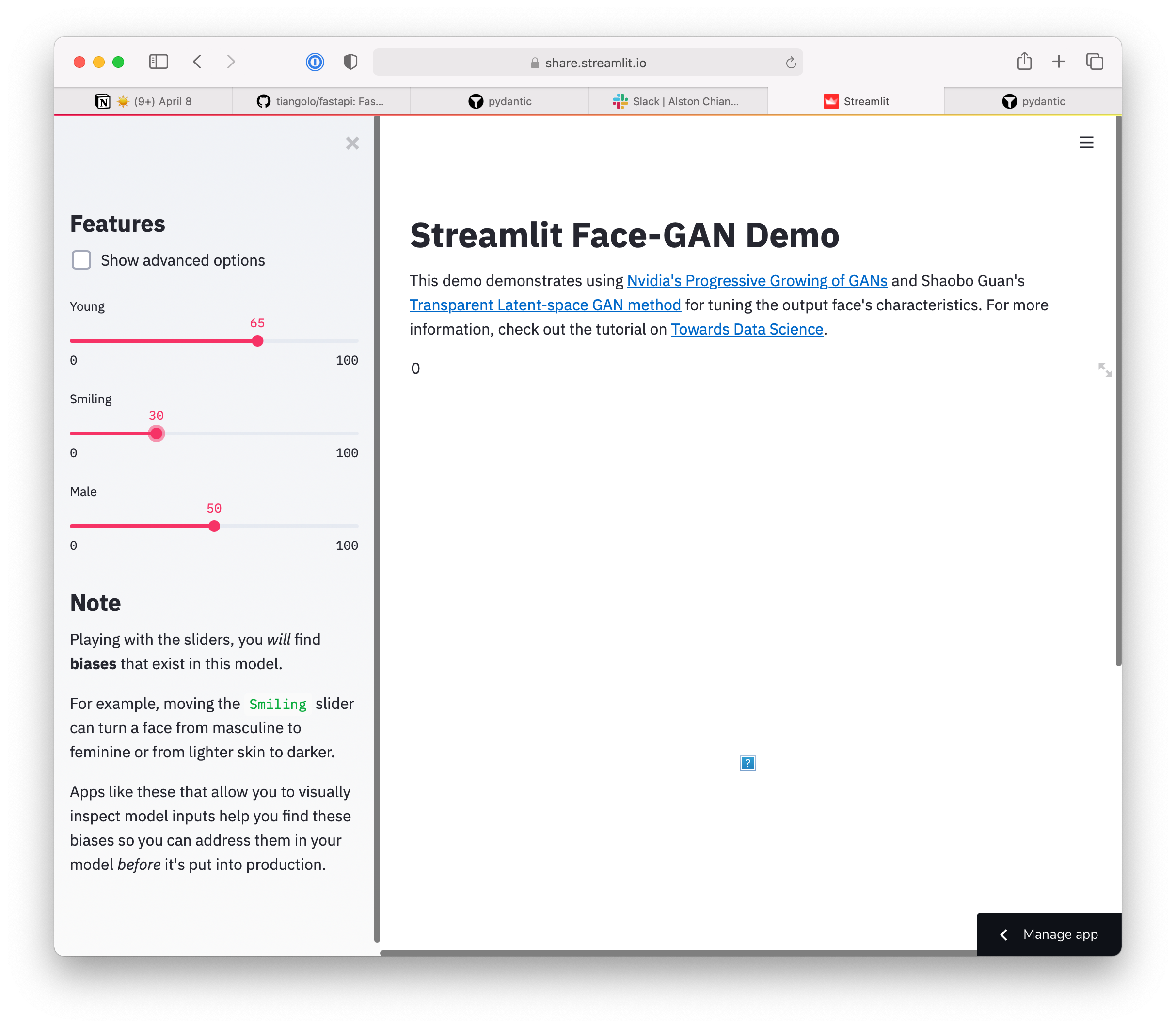The width and height of the screenshot is (1176, 1028).
Task: Enable Show advanced options
Action: coord(81,260)
